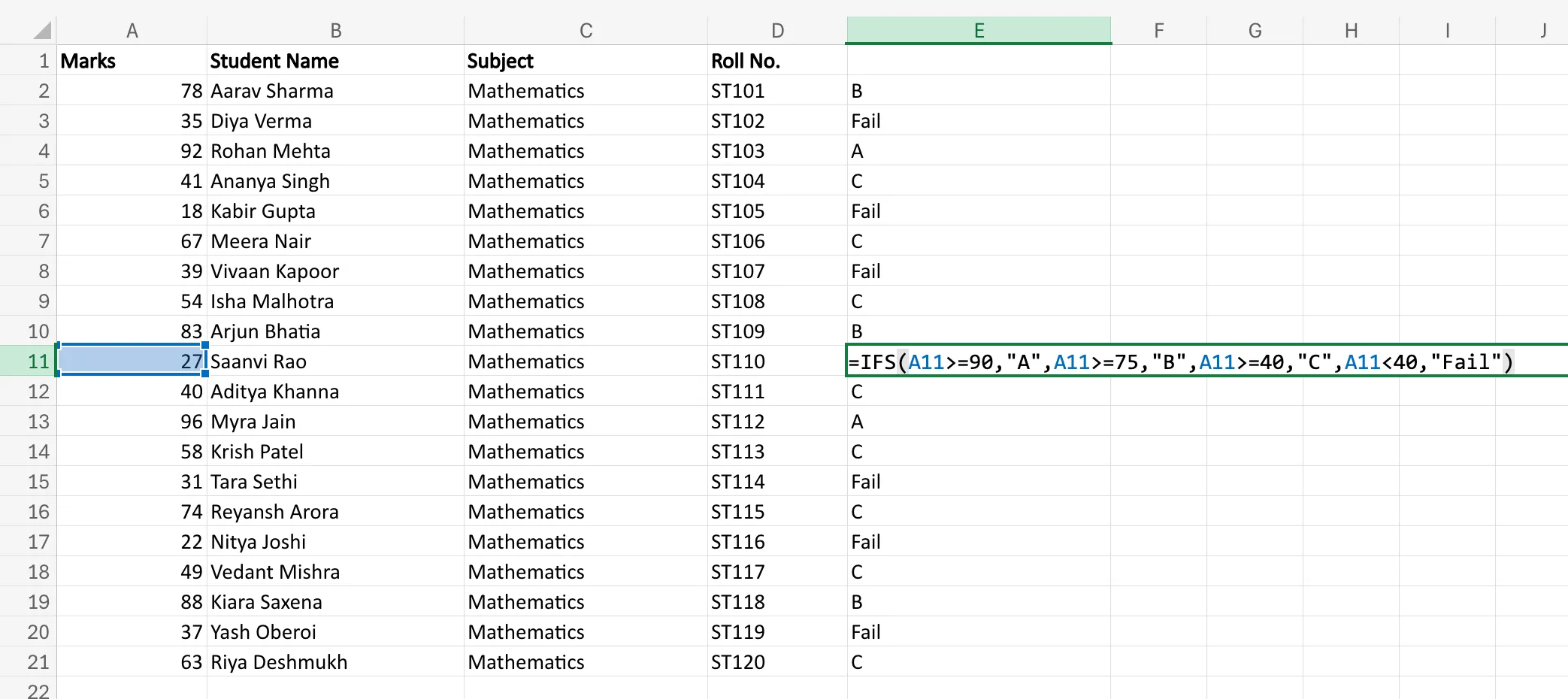Select the empty cell F2
The width and height of the screenshot is (1568, 699).
tap(1158, 90)
